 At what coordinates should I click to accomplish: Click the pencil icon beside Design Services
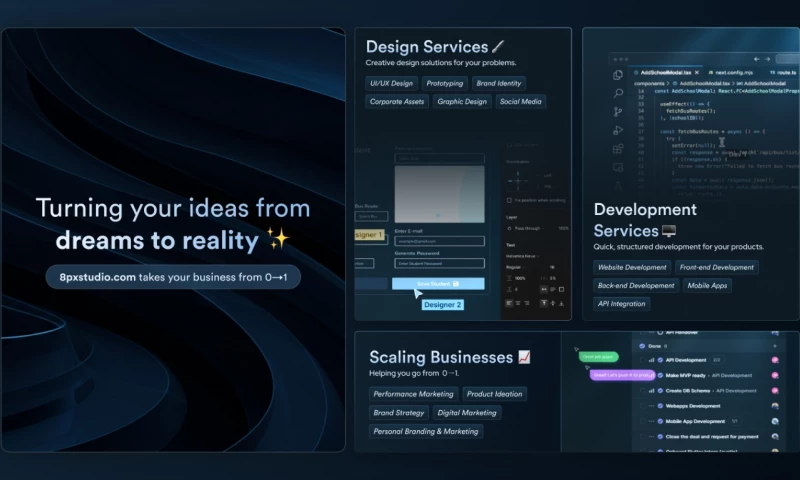click(499, 47)
